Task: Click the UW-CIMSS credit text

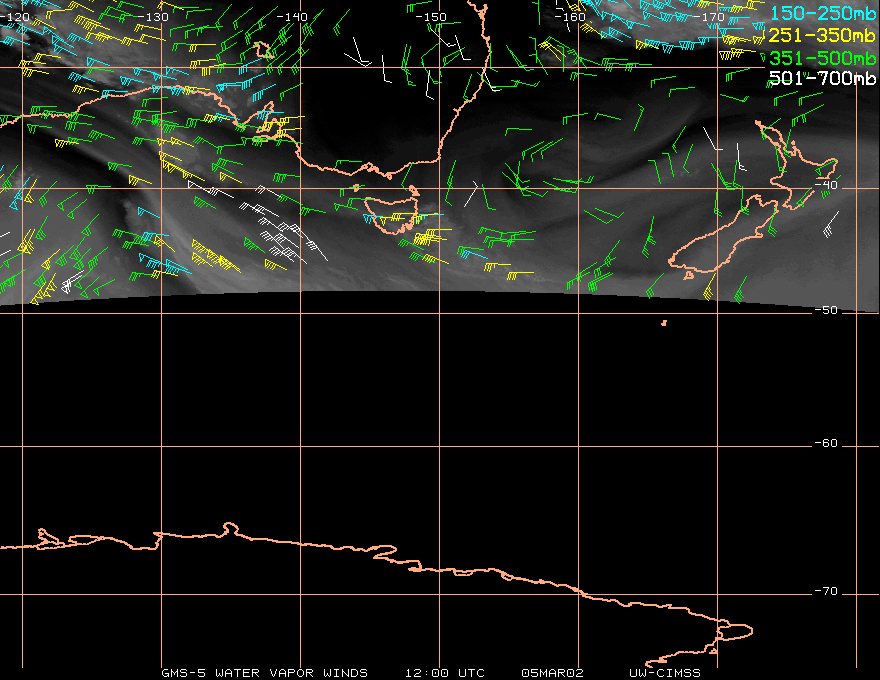Action: (x=665, y=673)
